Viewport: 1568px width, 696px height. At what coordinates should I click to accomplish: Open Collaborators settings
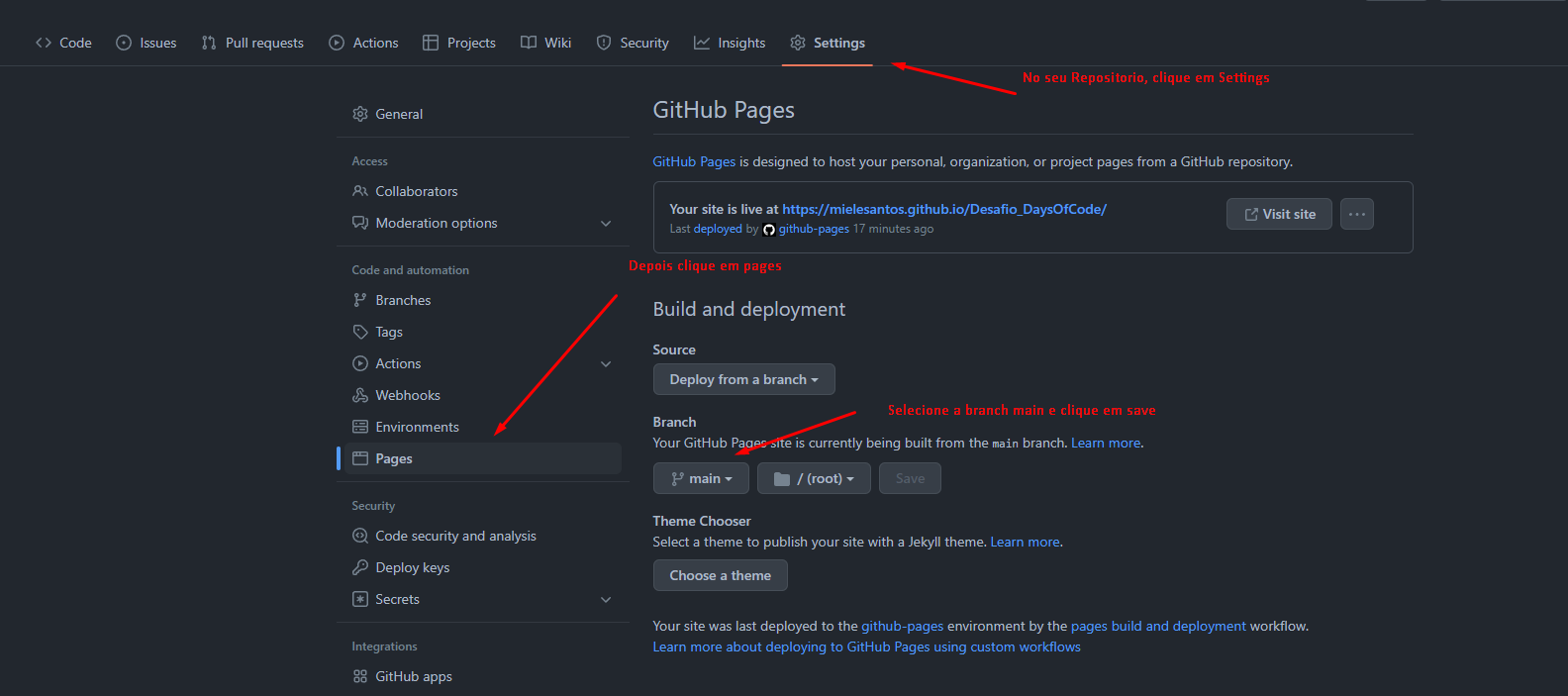pos(483,191)
